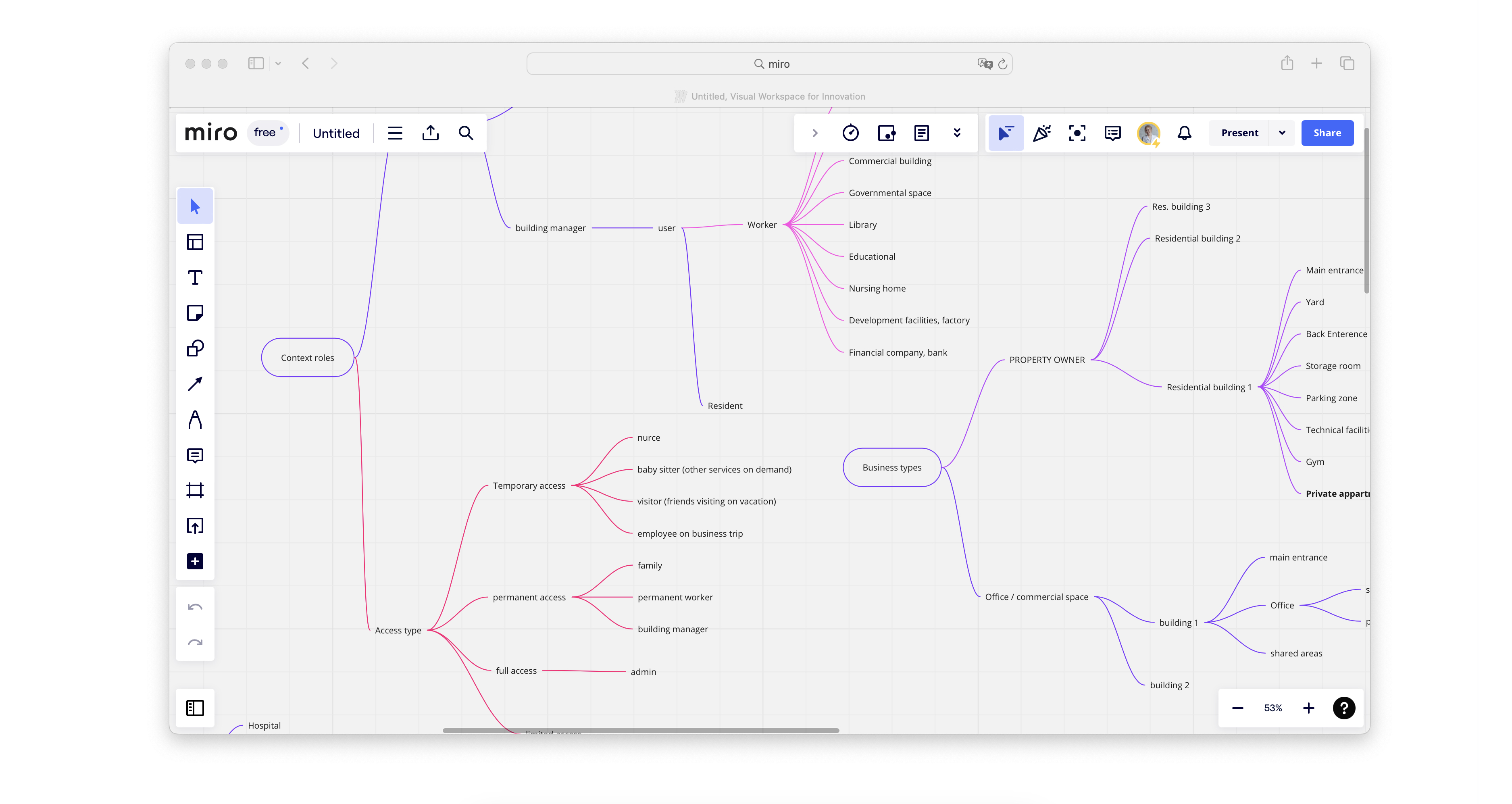The width and height of the screenshot is (1512, 804).
Task: Select the Frame tool
Action: click(195, 490)
